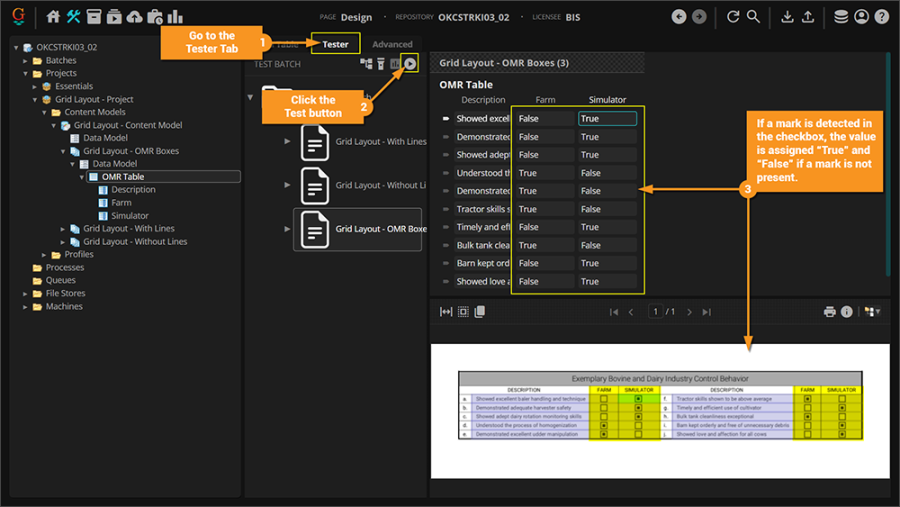
Task: Expand Grid Layout - With Lines node
Action: pyautogui.click(x=66, y=229)
